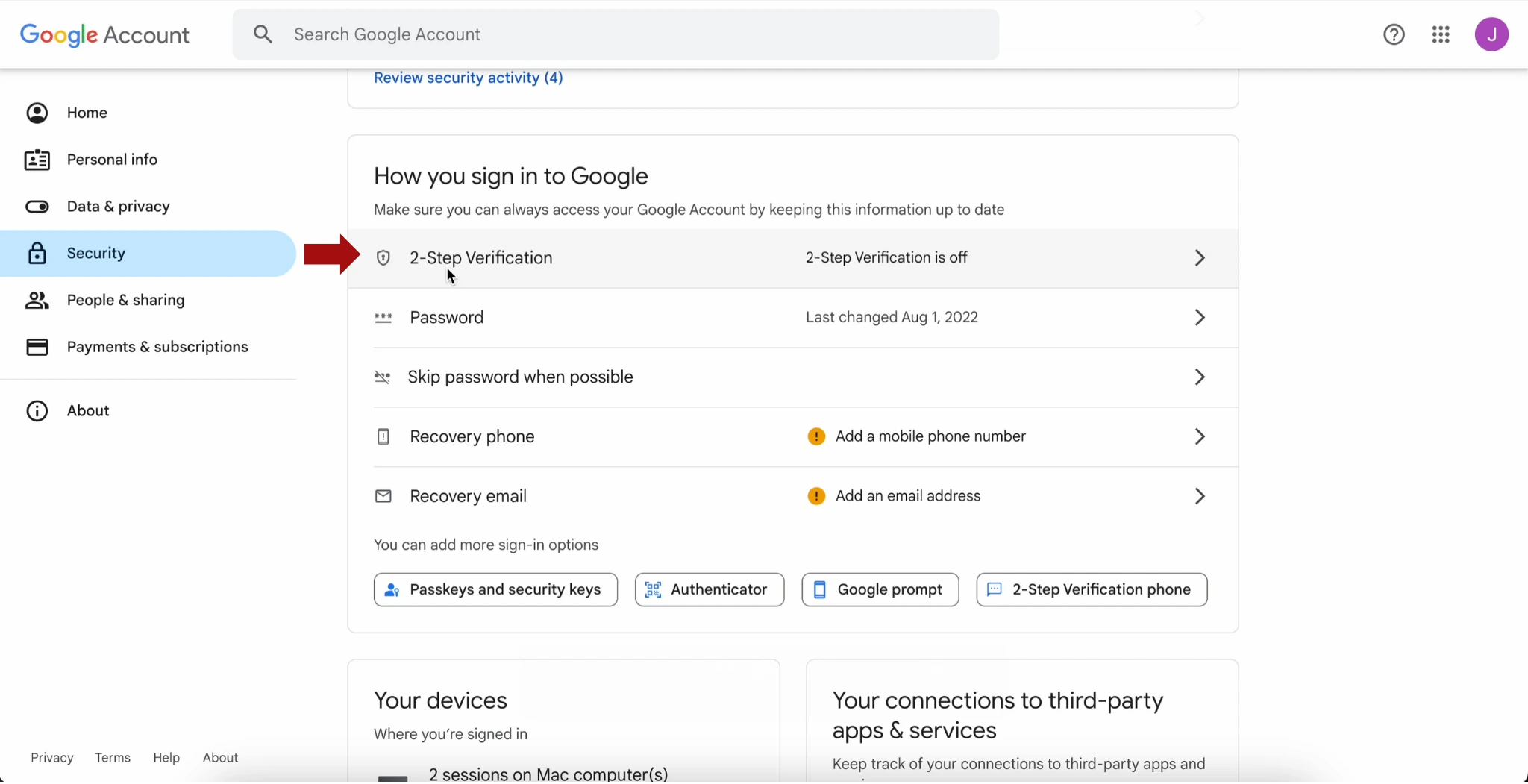The image size is (1528, 784).
Task: Open the Recovery phone row arrow
Action: pyautogui.click(x=1199, y=436)
